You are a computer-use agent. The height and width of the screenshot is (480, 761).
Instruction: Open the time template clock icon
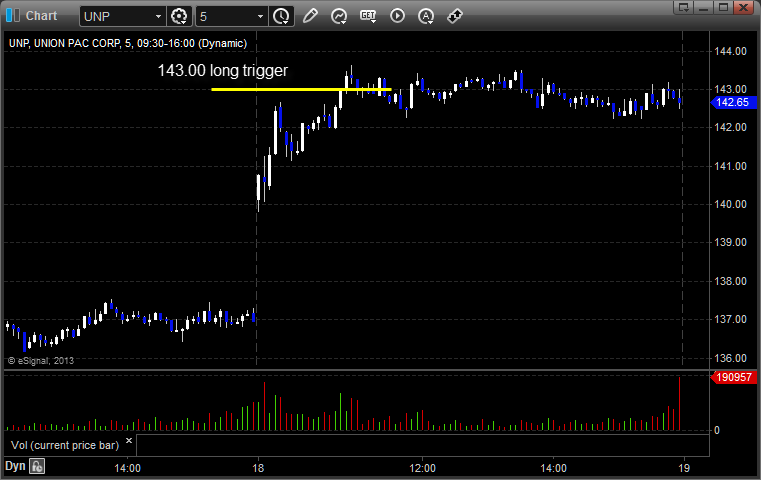coord(281,16)
